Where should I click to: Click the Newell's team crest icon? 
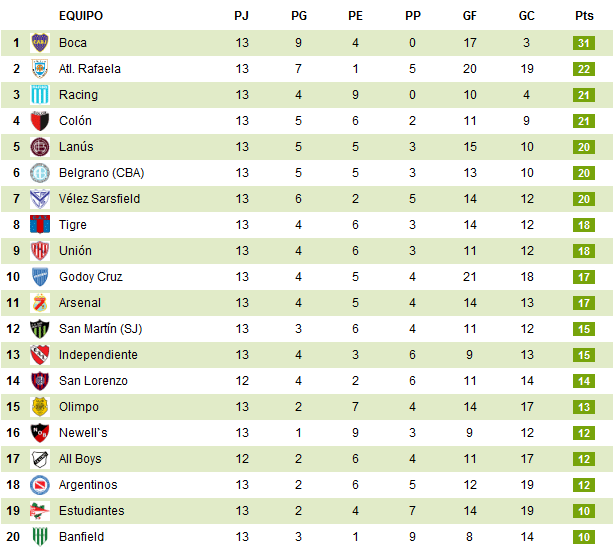(40, 433)
